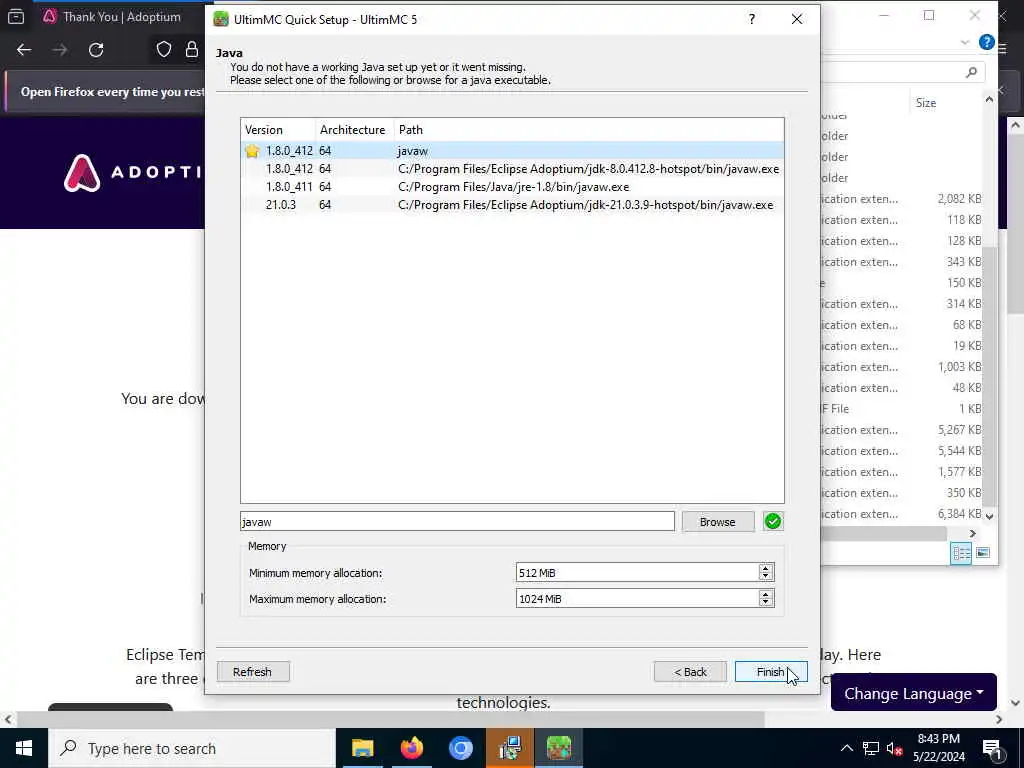Sort by the Path column header
This screenshot has width=1024, height=768.
588,129
